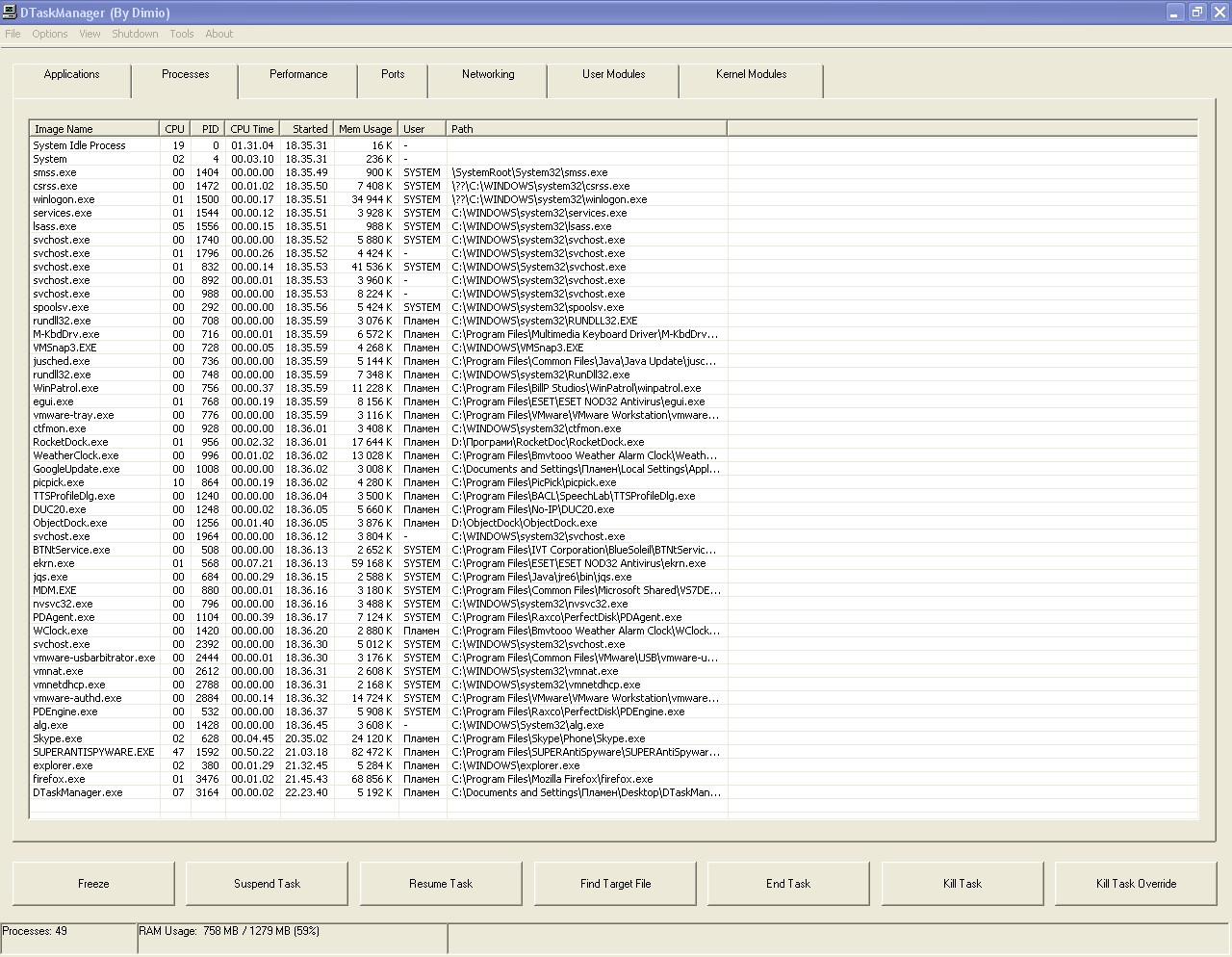The height and width of the screenshot is (957, 1232).
Task: Click the DTaskManager title bar icon
Action: click(10, 13)
